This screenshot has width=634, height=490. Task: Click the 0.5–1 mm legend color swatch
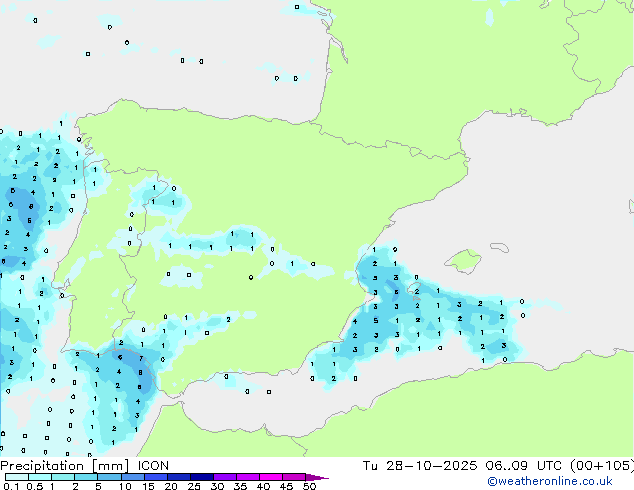[x=40, y=477]
